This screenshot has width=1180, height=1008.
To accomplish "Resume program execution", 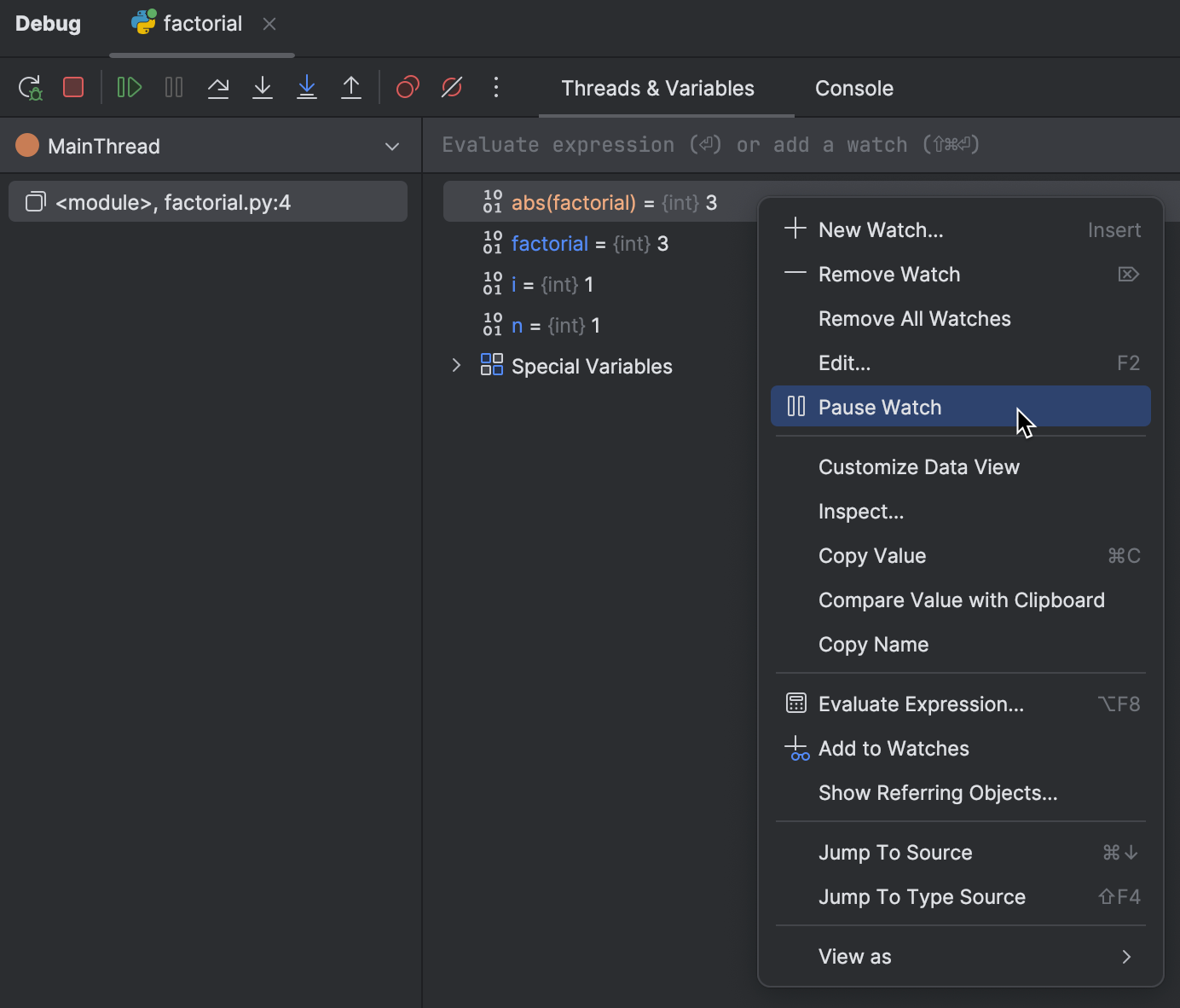I will (x=129, y=87).
